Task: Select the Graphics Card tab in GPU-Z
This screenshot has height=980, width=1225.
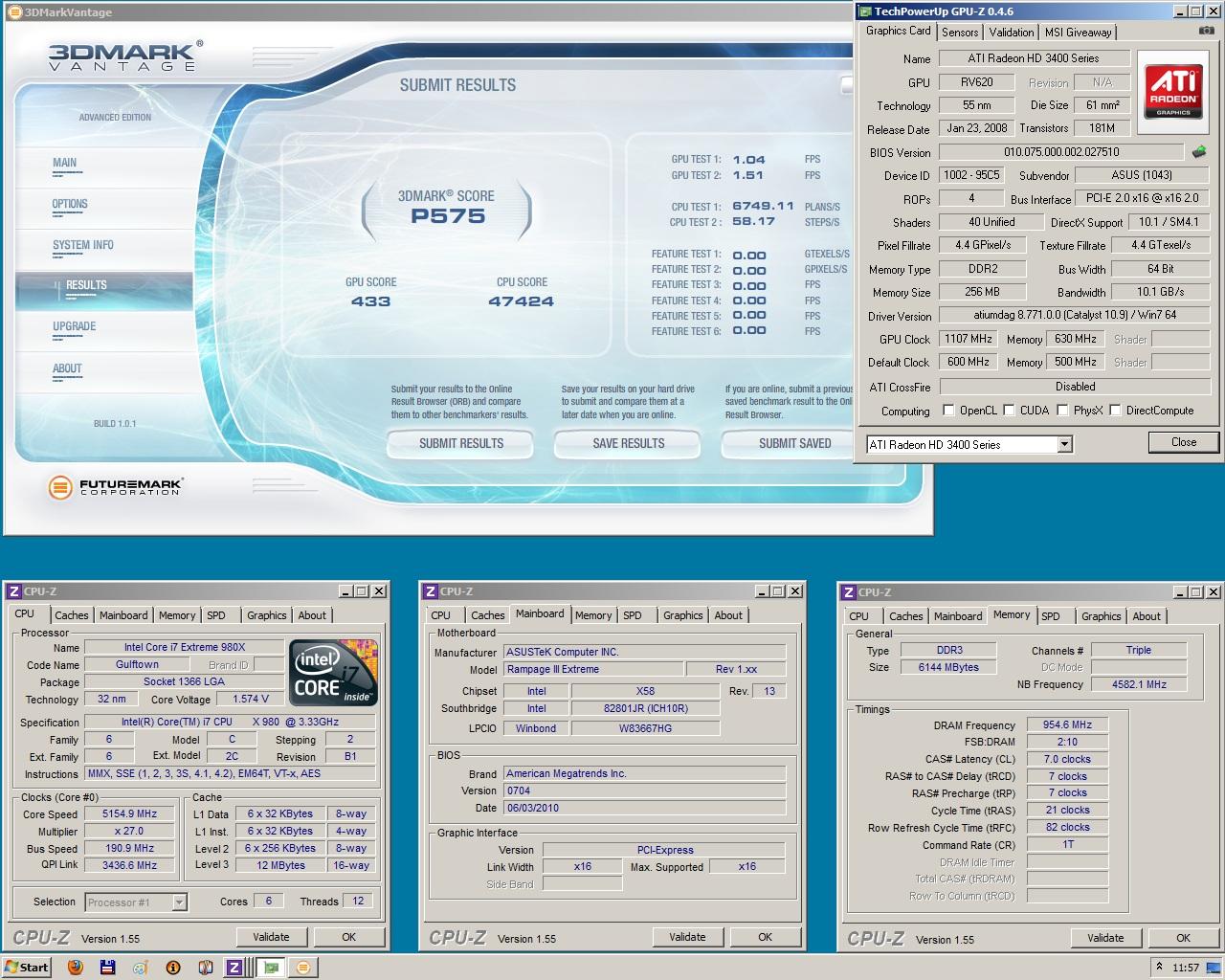Action: [898, 31]
